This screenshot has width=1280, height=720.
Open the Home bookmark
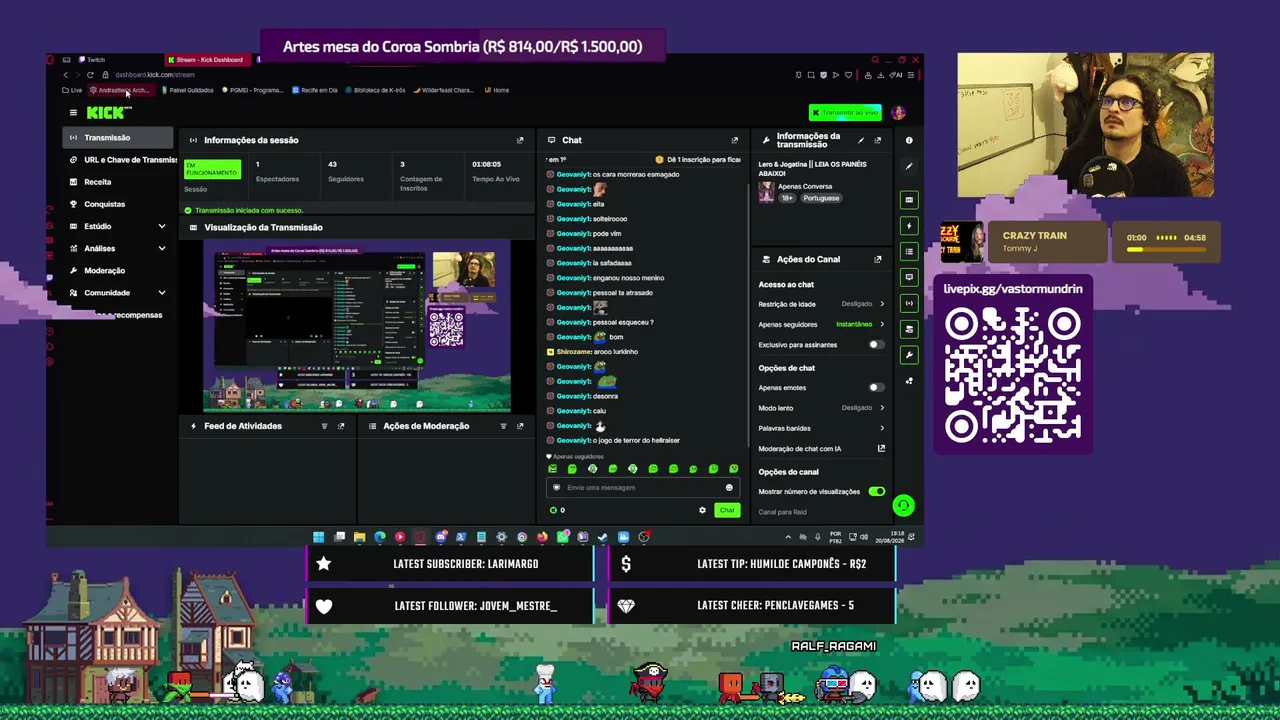[x=497, y=90]
